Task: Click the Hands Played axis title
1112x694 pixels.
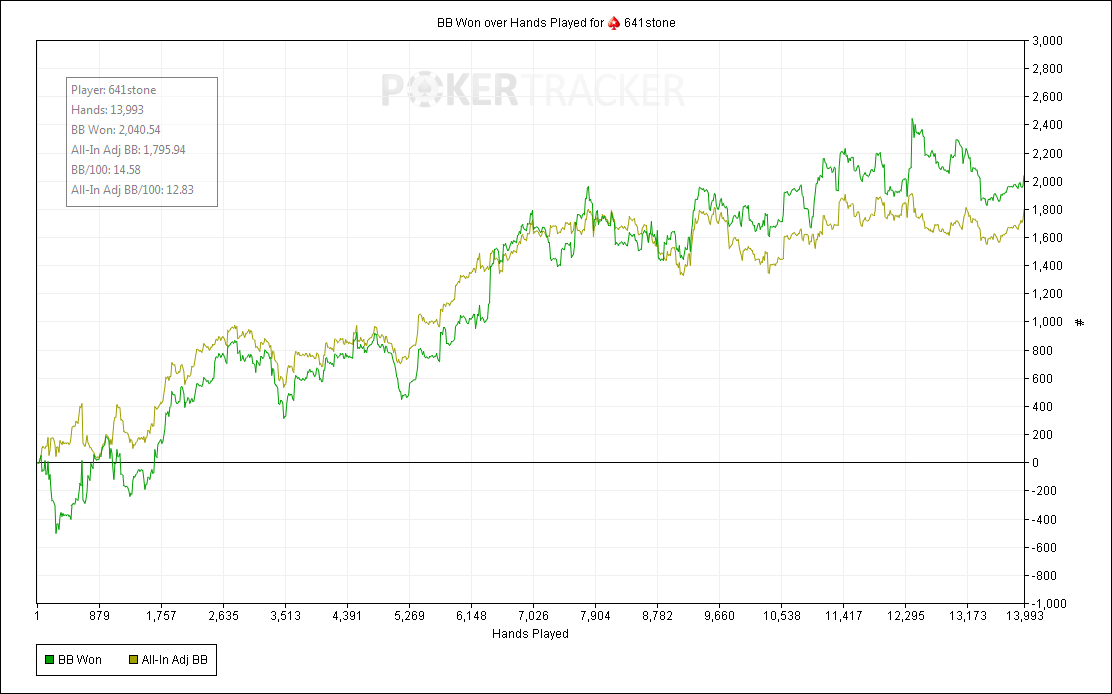Action: (x=530, y=634)
